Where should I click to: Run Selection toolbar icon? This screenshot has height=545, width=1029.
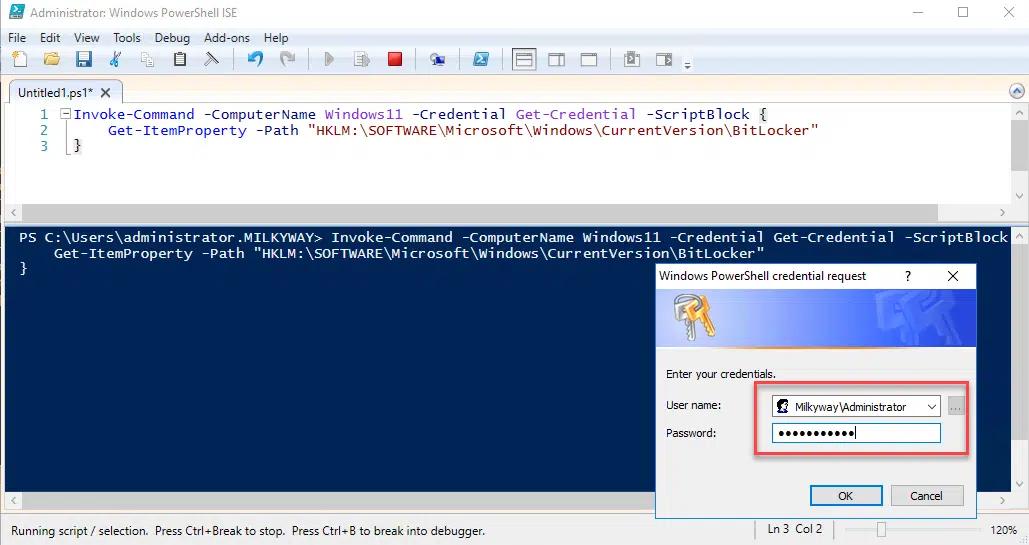click(362, 59)
